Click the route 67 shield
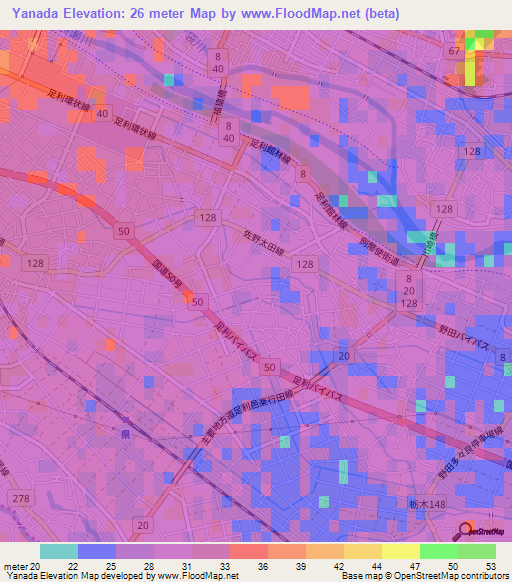Viewport: 512px width, 582px height. [454, 50]
